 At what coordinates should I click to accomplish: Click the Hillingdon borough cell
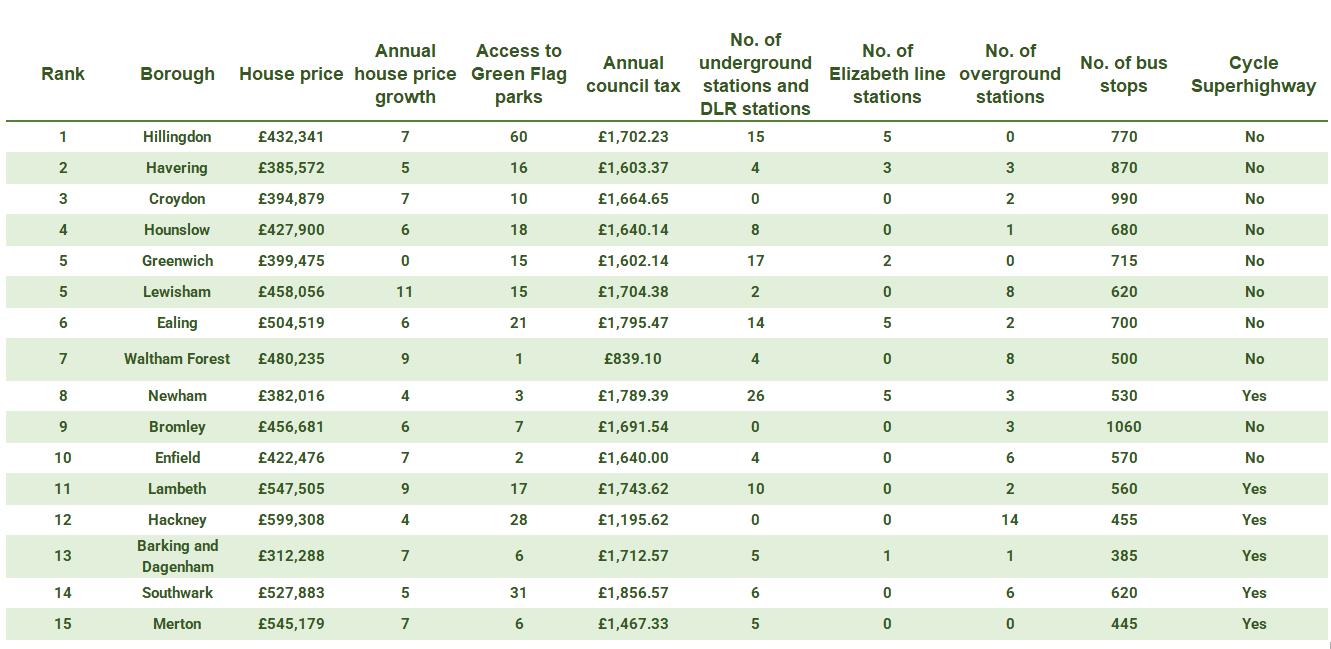[177, 137]
